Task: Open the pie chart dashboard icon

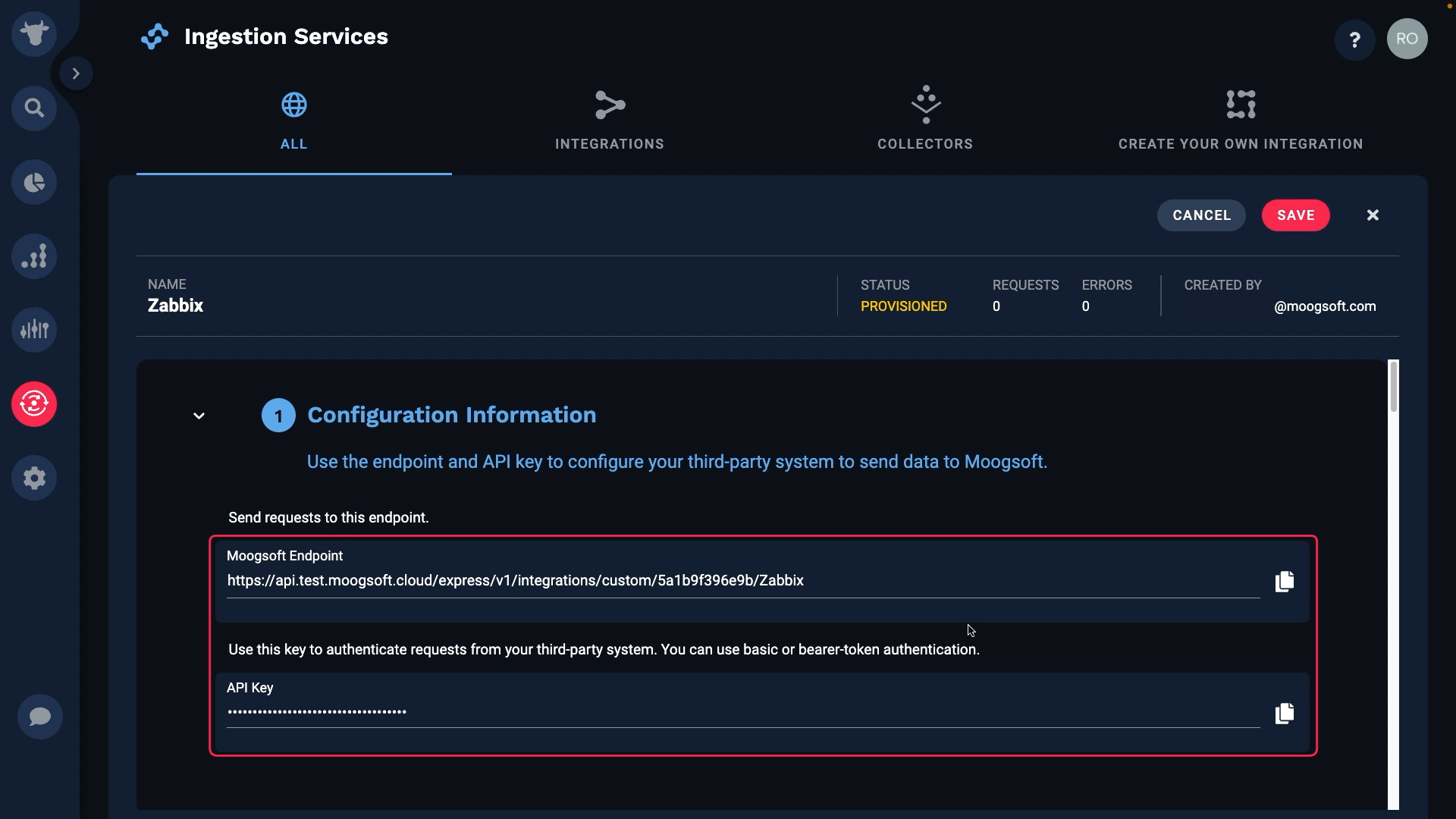Action: point(34,182)
